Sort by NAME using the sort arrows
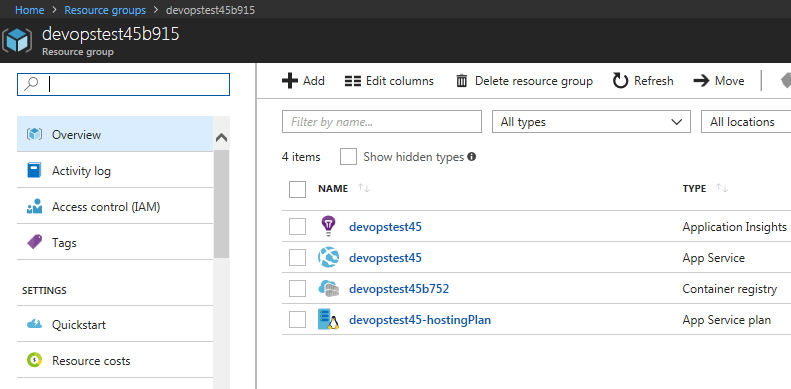This screenshot has width=791, height=389. pos(364,188)
